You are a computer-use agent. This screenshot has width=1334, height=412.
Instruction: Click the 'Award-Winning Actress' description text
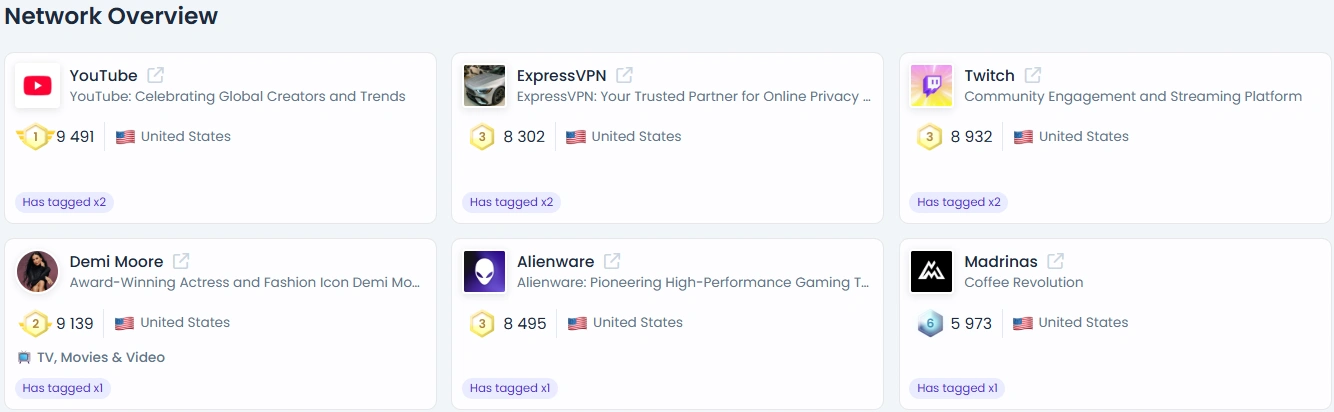[x=245, y=283]
